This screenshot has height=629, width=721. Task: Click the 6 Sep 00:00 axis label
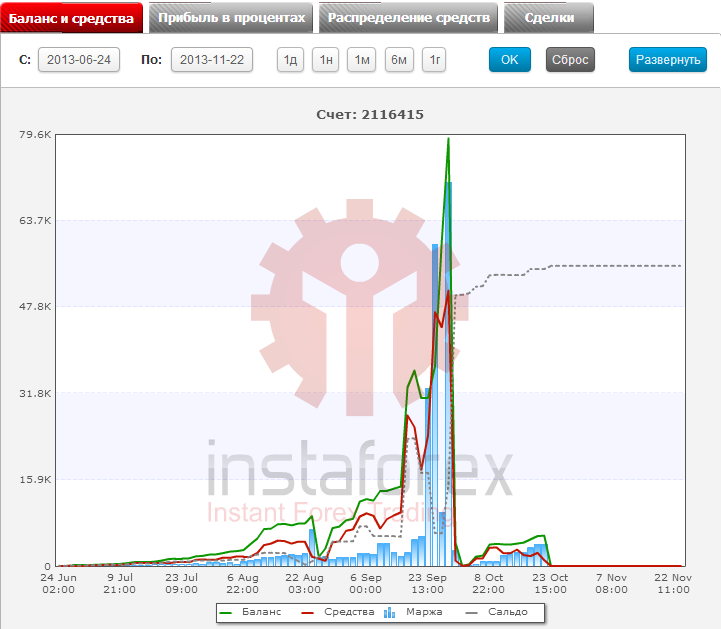pos(366,583)
